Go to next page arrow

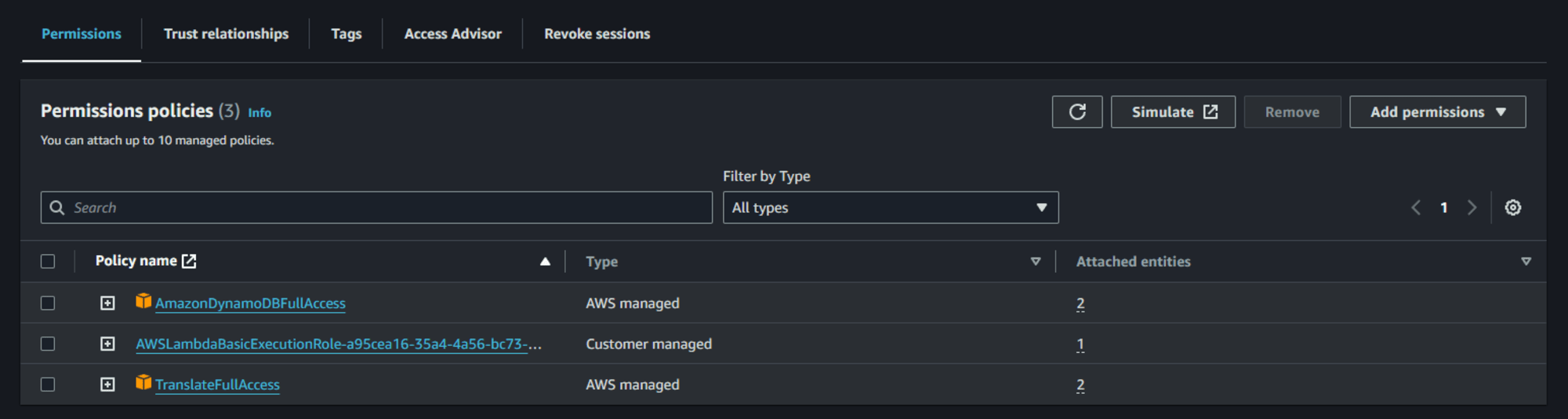click(1472, 207)
